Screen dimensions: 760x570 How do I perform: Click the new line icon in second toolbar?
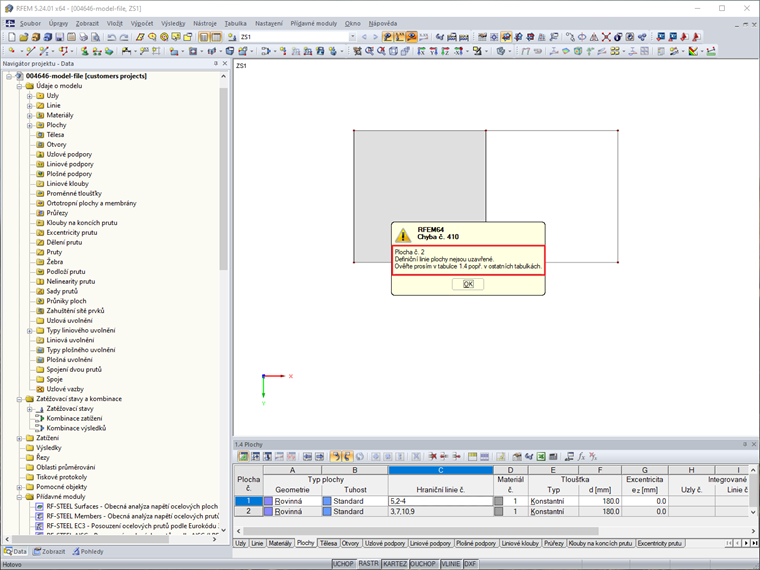[30, 51]
